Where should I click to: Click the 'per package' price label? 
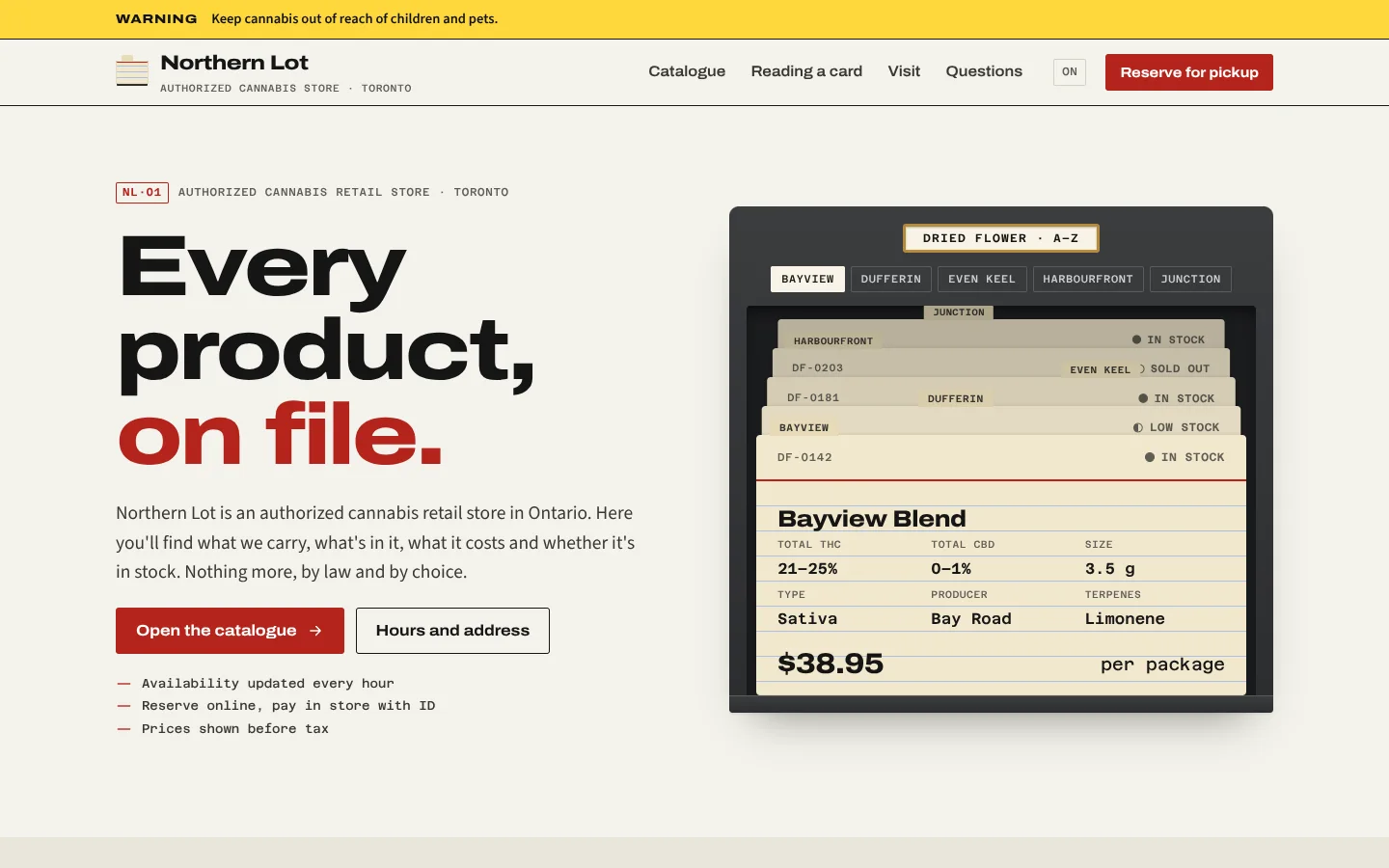(1162, 665)
